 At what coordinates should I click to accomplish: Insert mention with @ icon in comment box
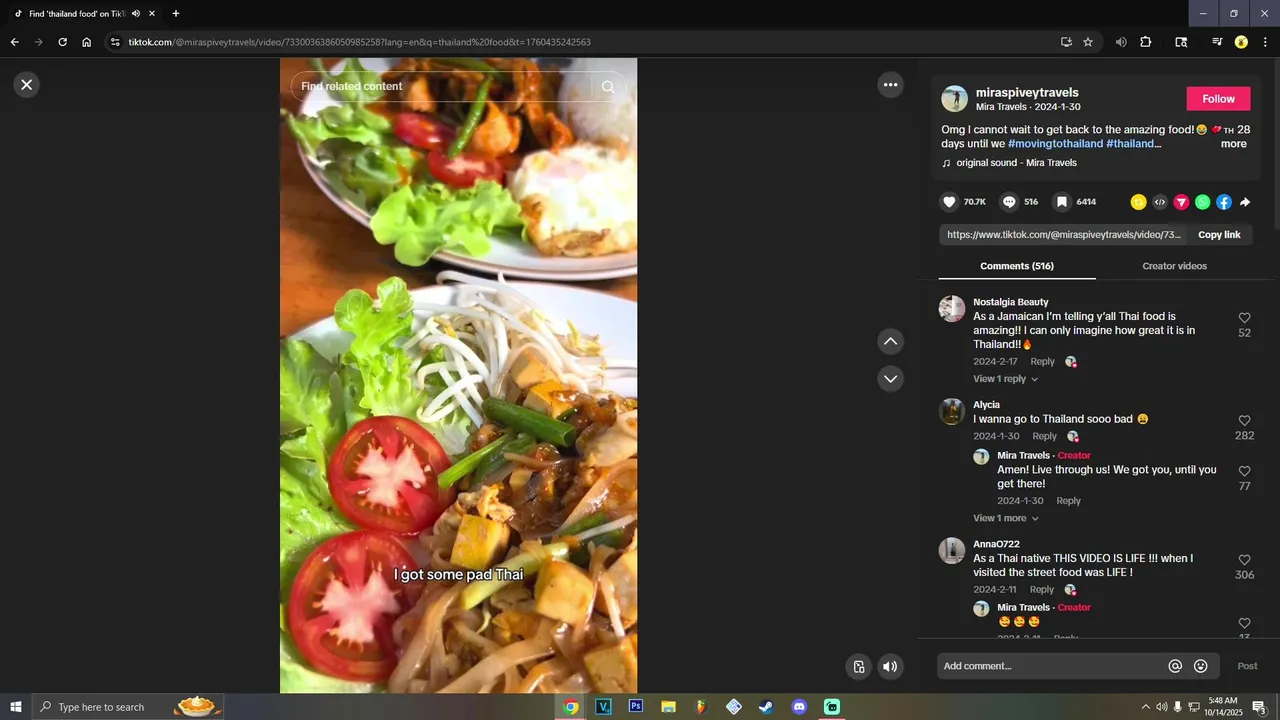[1175, 666]
